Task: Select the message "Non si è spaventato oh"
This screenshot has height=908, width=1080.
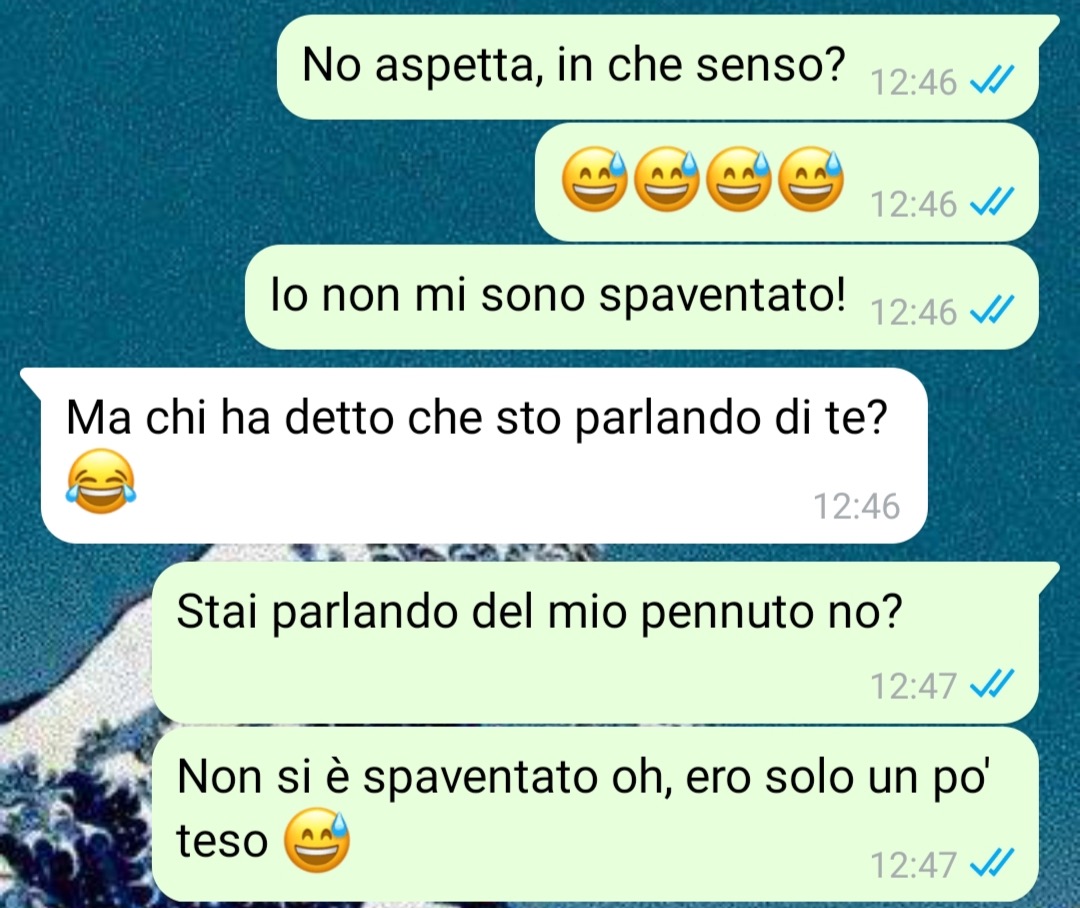Action: click(595, 814)
